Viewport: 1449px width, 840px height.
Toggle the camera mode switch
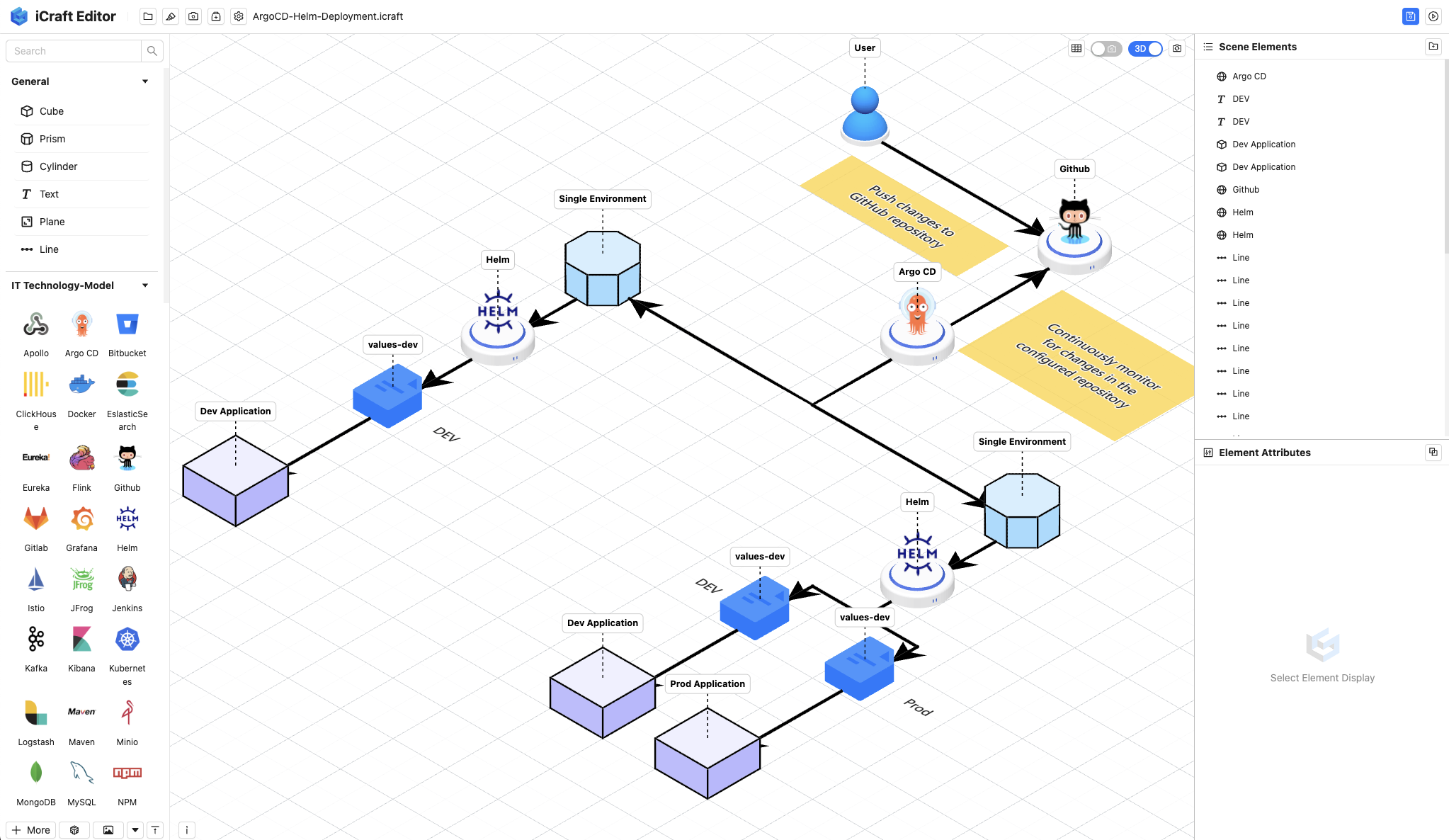pyautogui.click(x=1106, y=49)
